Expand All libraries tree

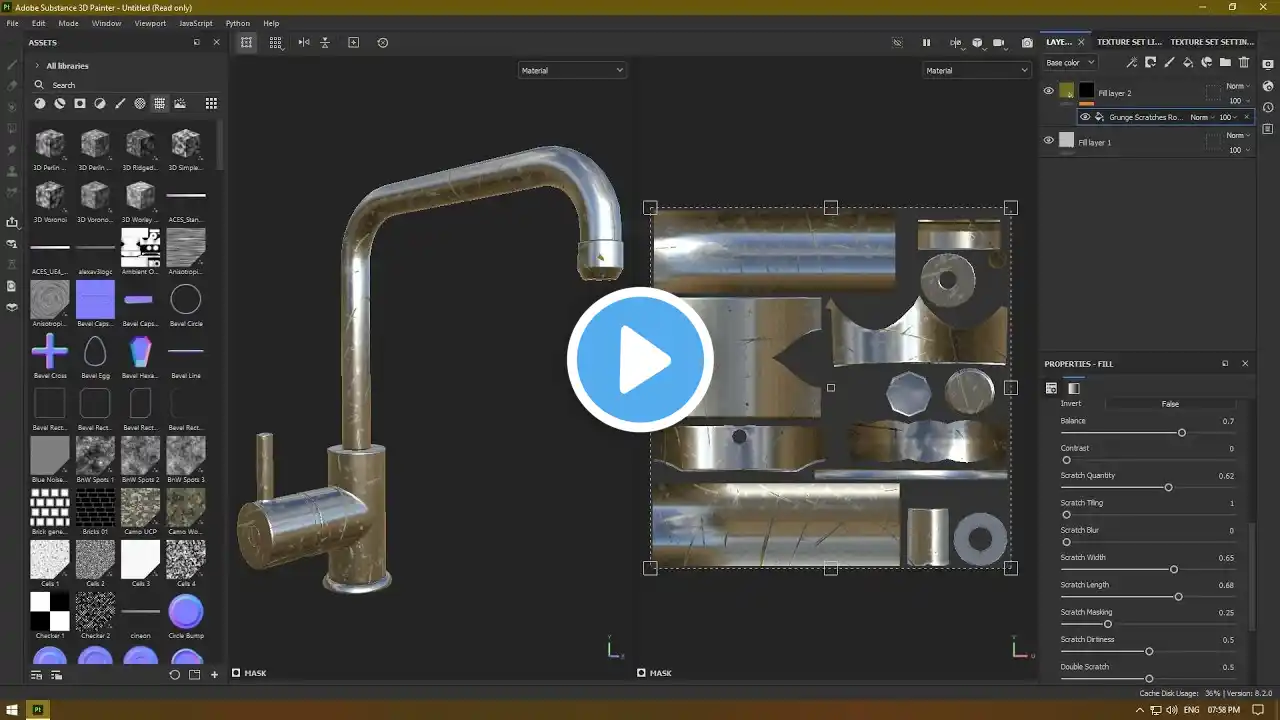click(x=38, y=66)
